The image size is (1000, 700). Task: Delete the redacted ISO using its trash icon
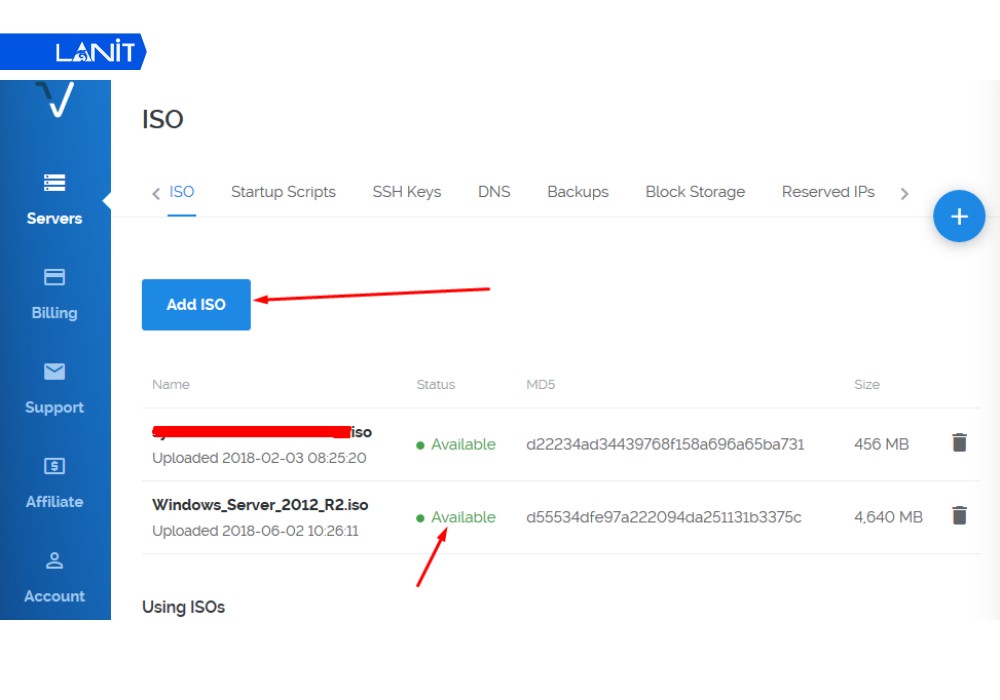click(959, 443)
